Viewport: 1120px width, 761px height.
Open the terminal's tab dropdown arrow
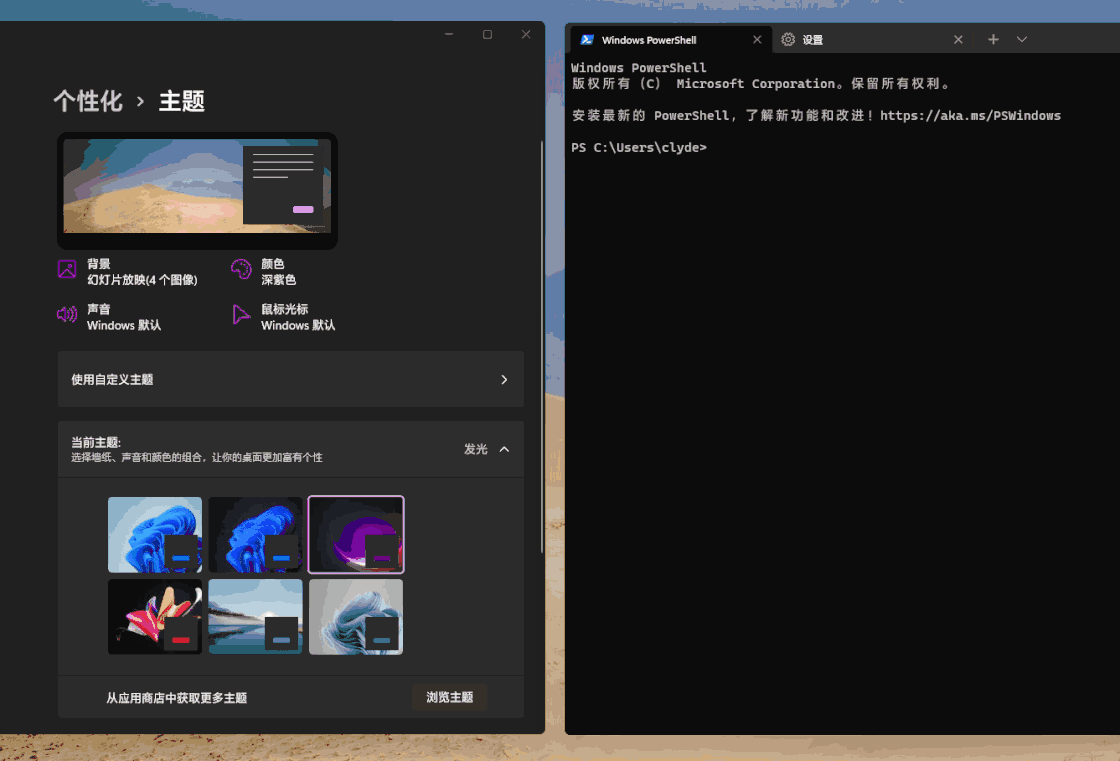1022,39
